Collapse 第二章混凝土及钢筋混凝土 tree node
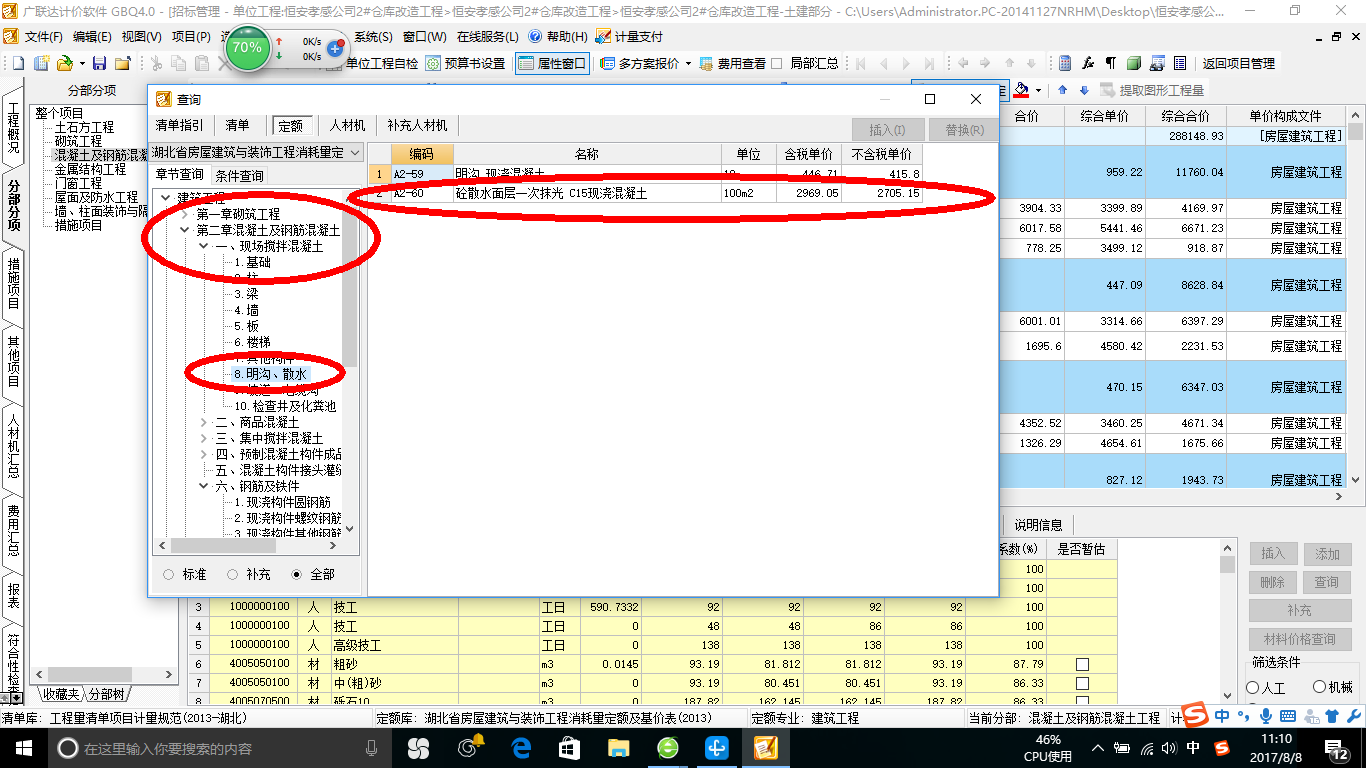 tap(184, 230)
